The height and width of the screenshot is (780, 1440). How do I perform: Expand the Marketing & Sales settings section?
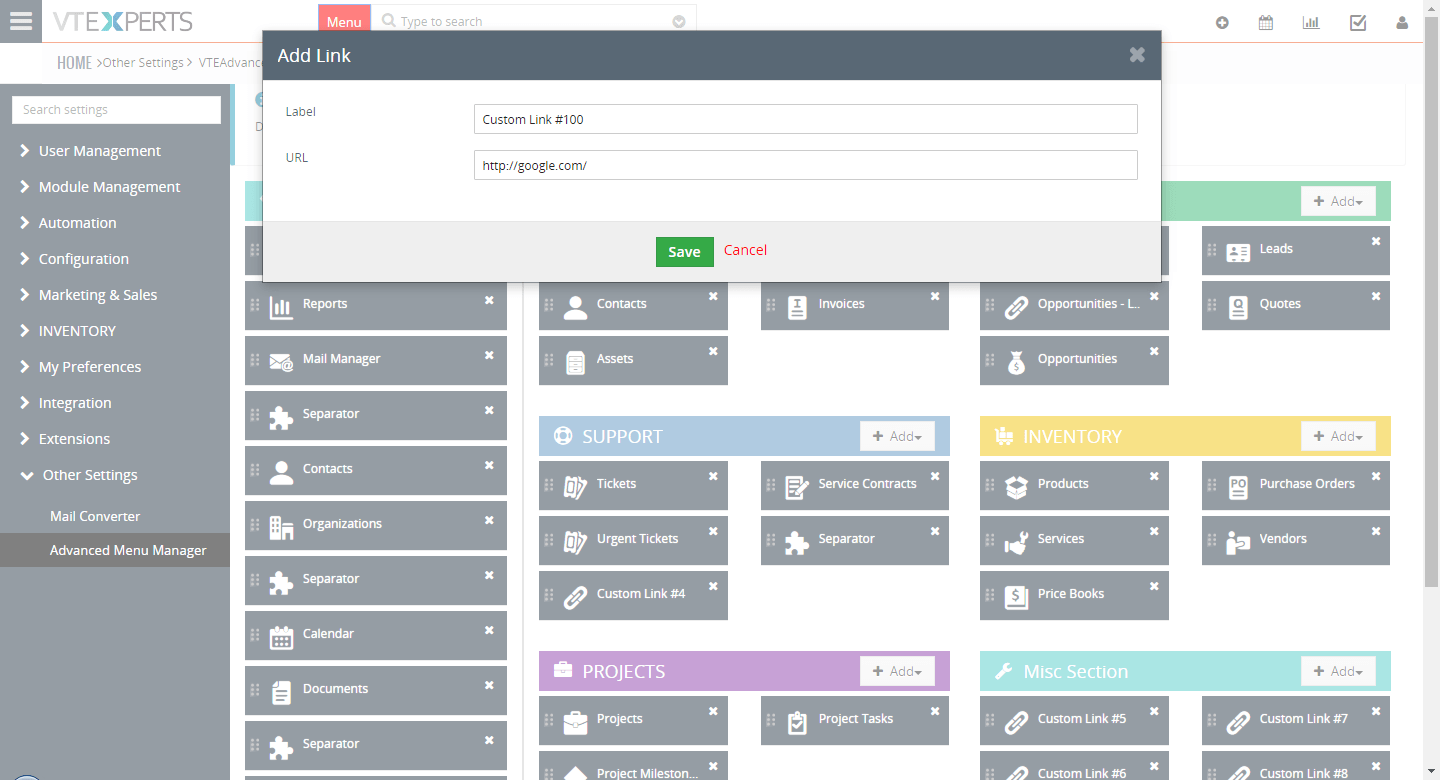click(x=97, y=294)
